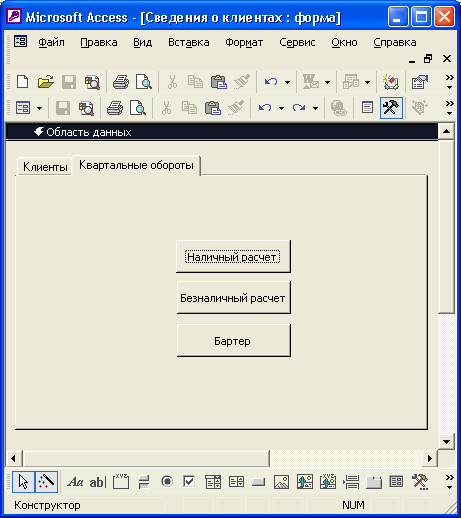Open the Файл menu

51,42
